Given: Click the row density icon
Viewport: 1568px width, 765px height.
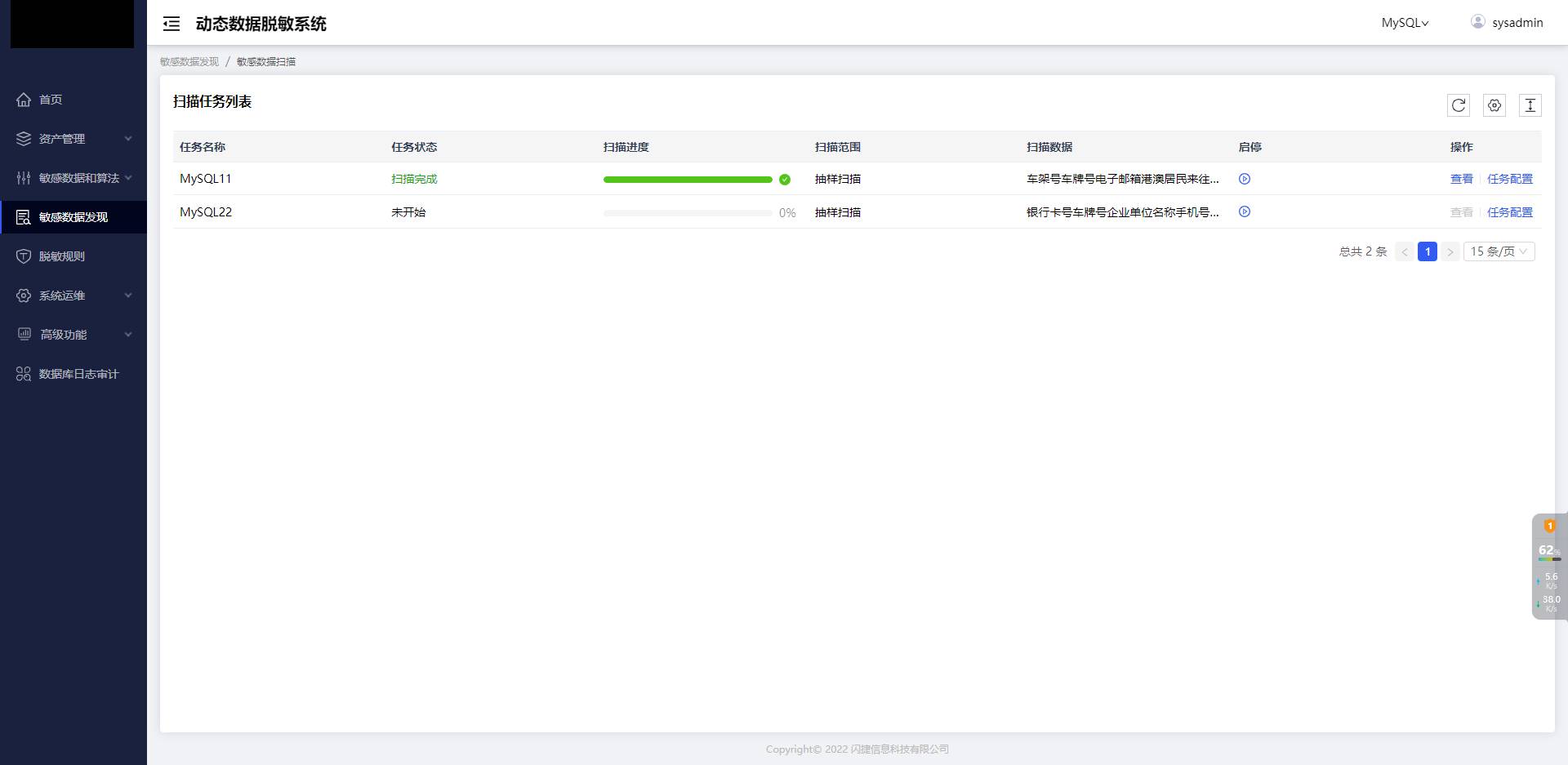Looking at the screenshot, I should pyautogui.click(x=1530, y=105).
